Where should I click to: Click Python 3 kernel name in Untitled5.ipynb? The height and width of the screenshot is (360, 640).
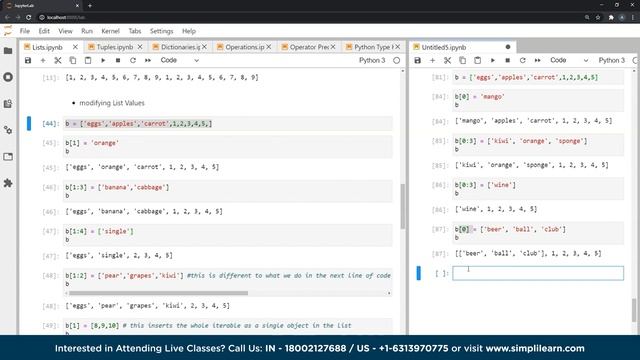point(611,60)
